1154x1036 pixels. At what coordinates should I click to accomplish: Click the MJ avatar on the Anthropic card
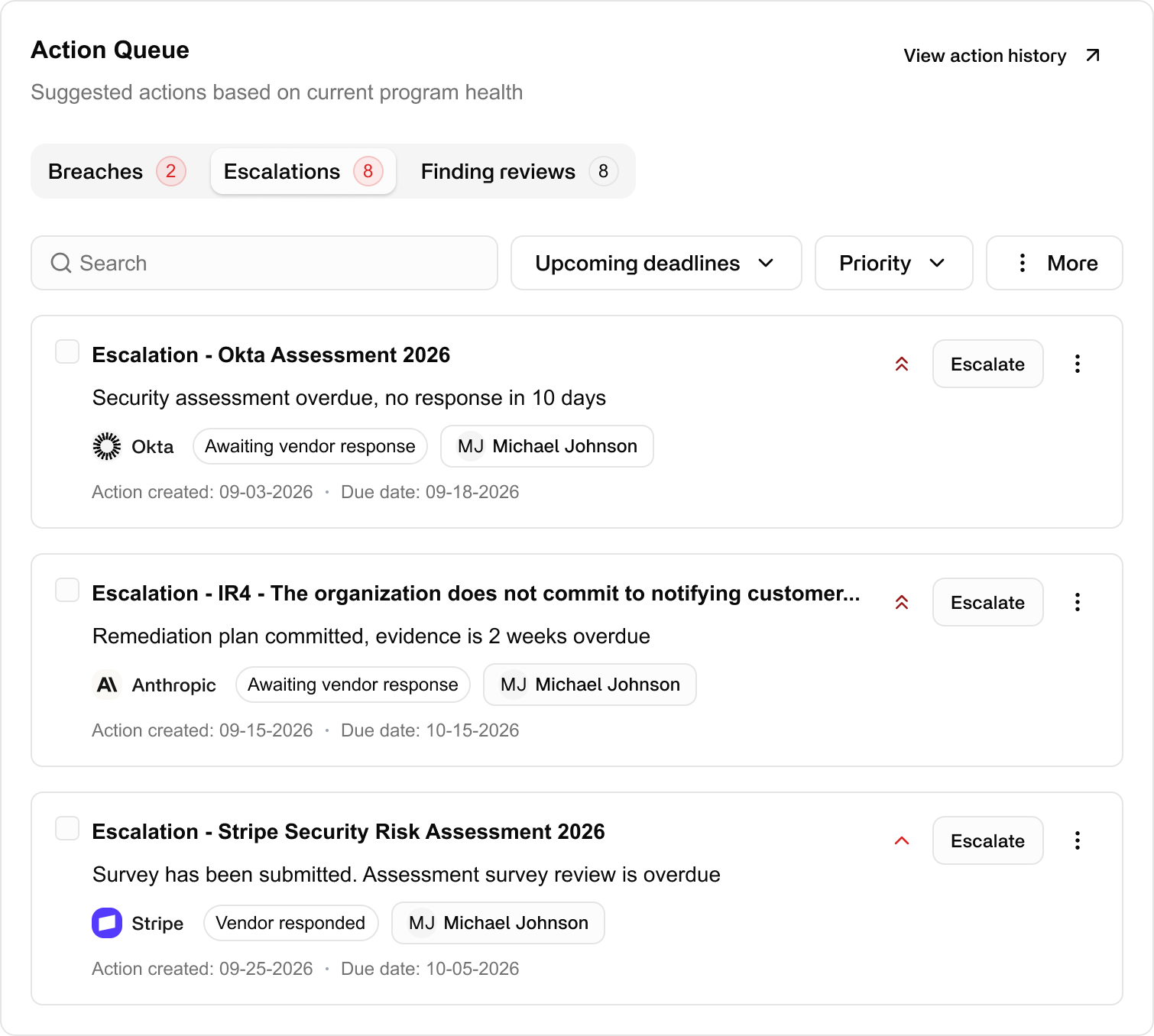514,685
